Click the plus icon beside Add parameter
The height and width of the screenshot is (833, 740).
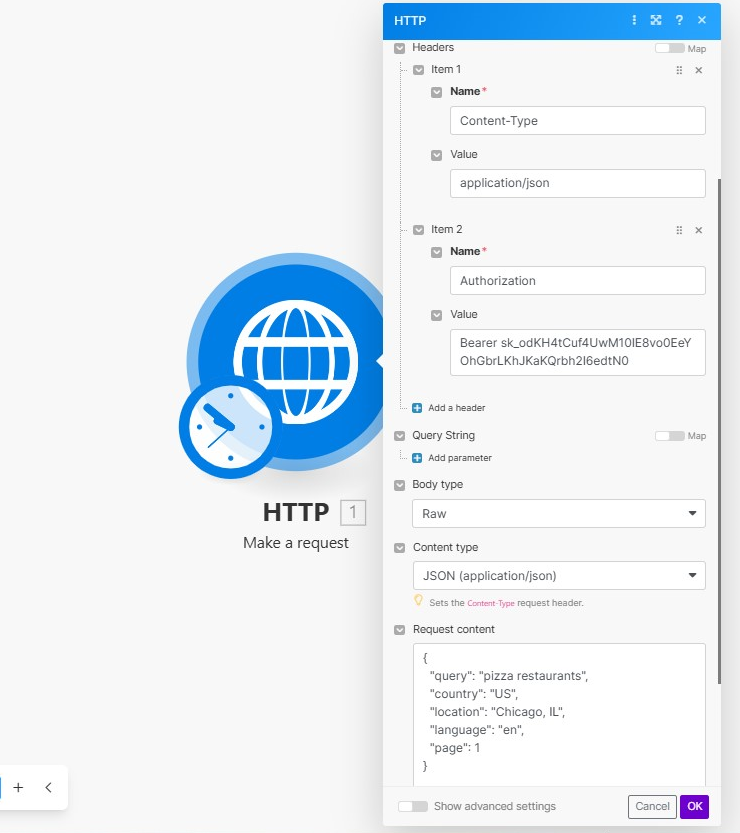pos(417,458)
